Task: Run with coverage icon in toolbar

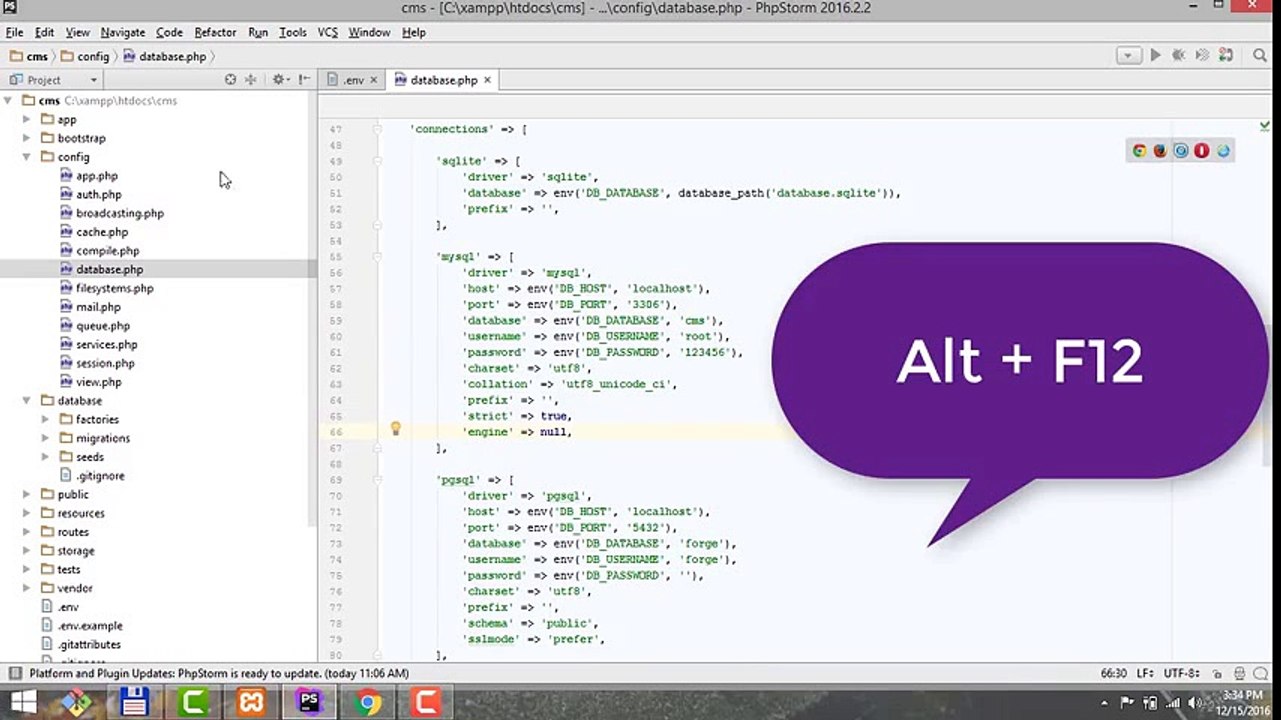Action: tap(1203, 56)
